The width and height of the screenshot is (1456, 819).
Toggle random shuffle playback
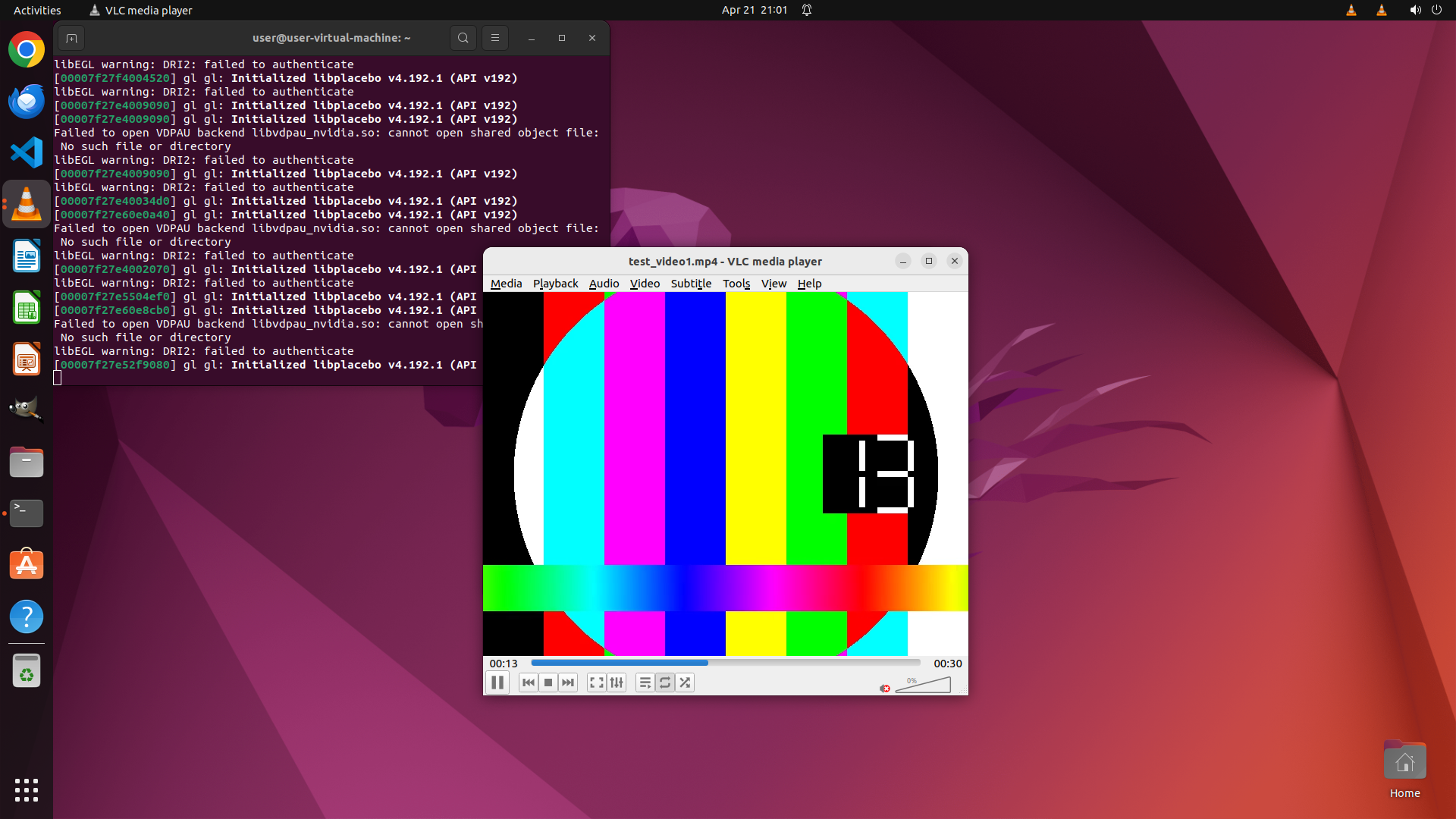coord(685,682)
